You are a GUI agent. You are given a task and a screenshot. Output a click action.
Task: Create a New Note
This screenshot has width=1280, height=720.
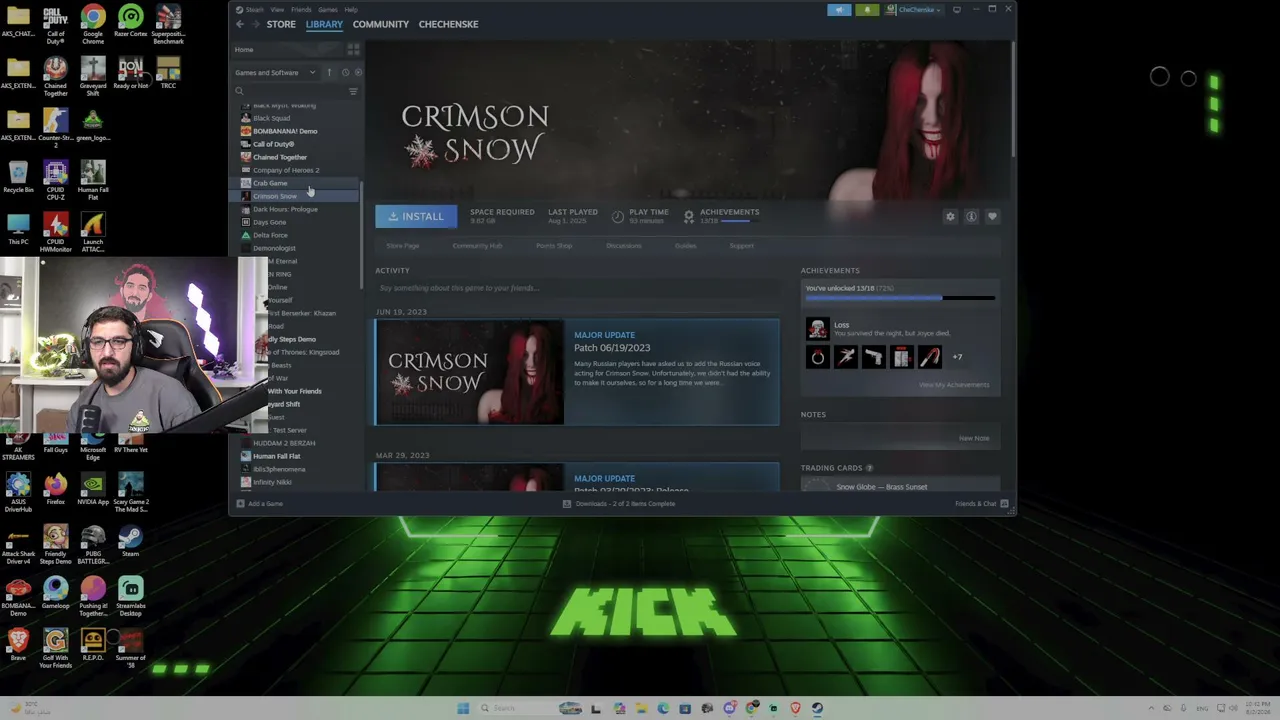click(974, 438)
